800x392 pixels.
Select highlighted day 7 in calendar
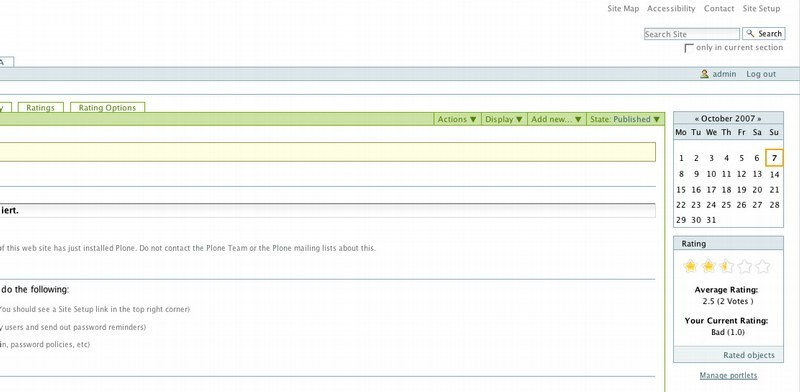[x=774, y=158]
